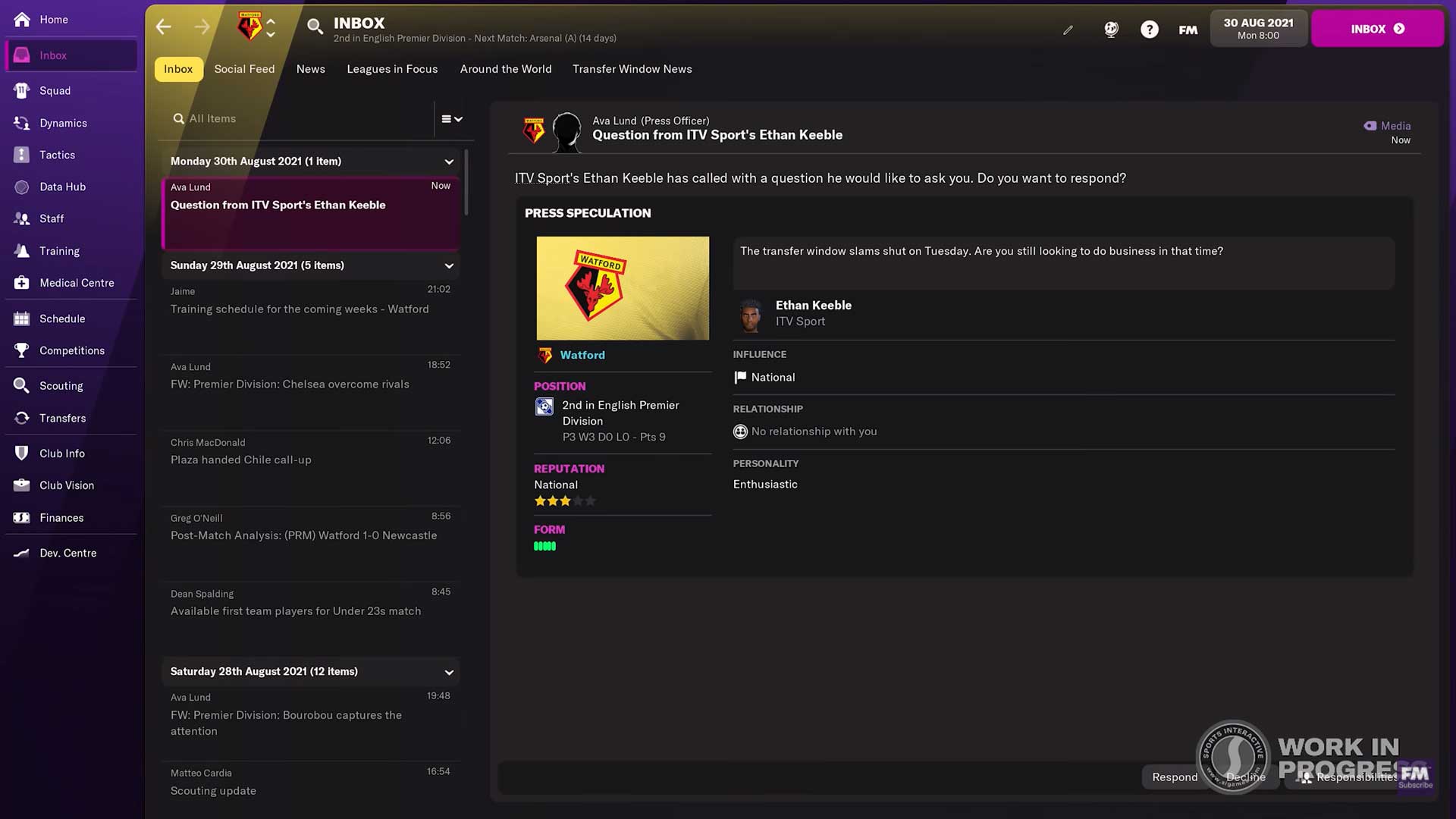Click the pencil edit icon
This screenshot has width=1456, height=819.
pyautogui.click(x=1068, y=30)
